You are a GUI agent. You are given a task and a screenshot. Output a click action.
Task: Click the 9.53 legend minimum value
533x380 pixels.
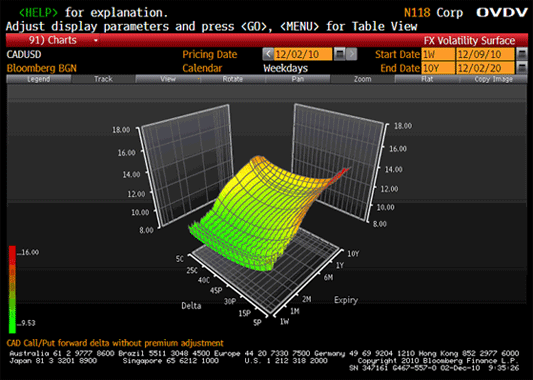click(28, 323)
